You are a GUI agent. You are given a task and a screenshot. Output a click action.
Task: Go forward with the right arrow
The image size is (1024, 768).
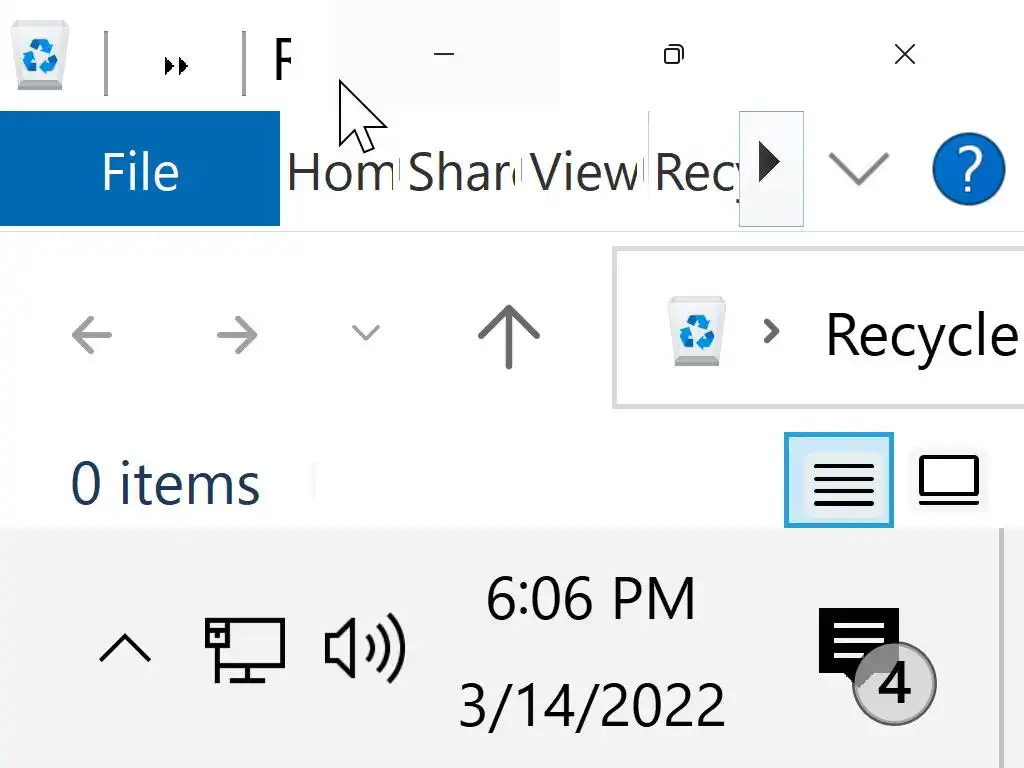tap(237, 334)
